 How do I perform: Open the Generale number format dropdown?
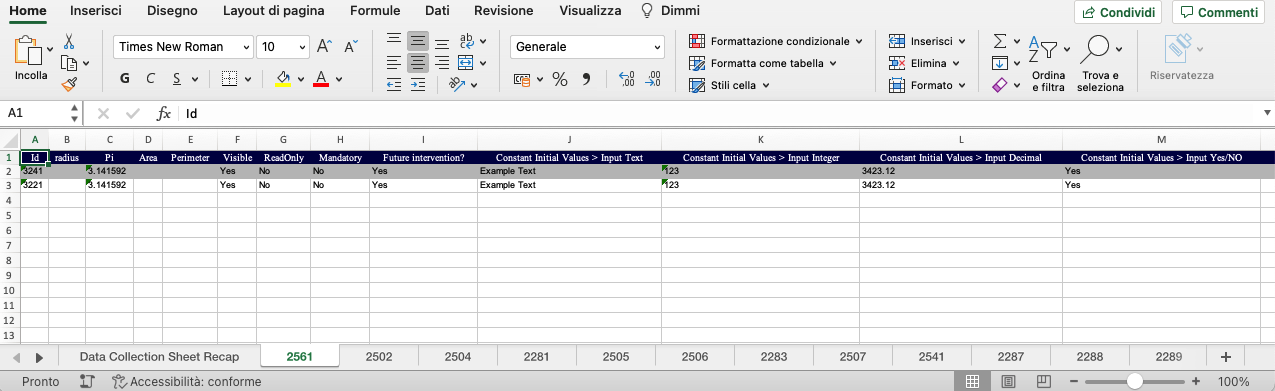tap(657, 47)
